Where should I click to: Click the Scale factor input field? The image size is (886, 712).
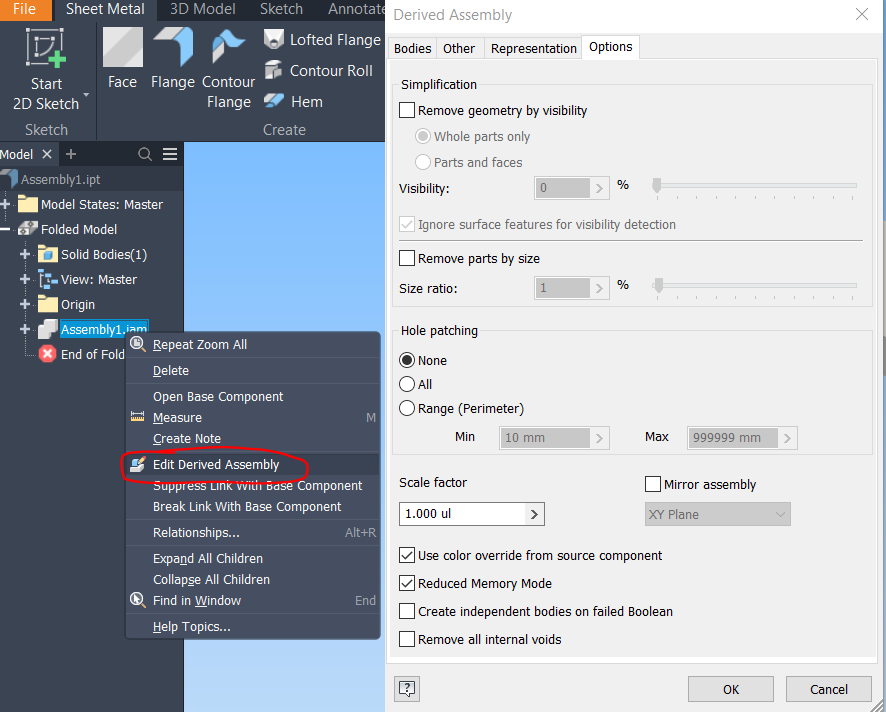coord(462,514)
